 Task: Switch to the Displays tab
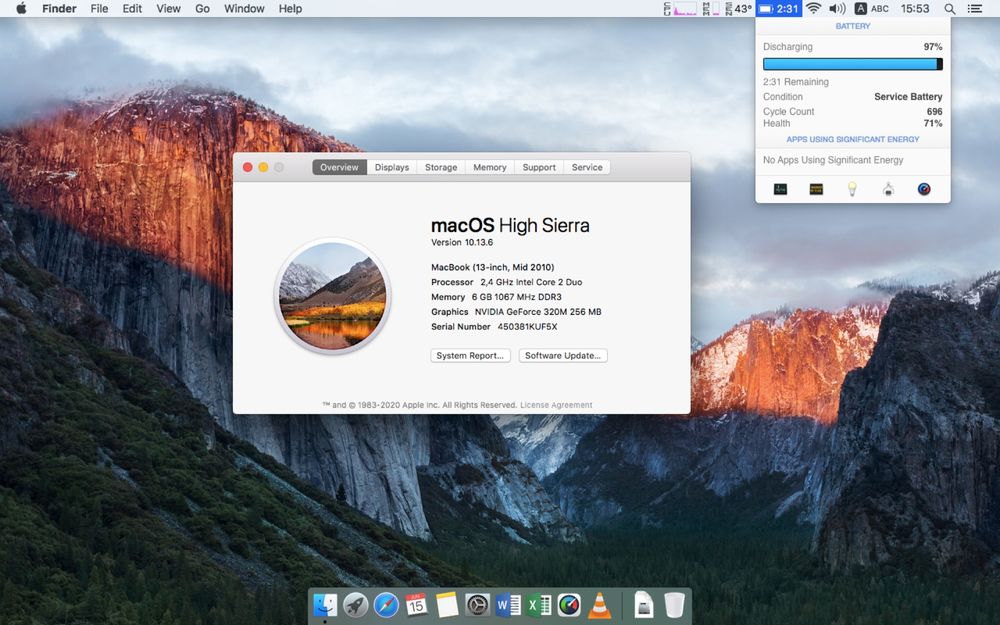tap(392, 167)
